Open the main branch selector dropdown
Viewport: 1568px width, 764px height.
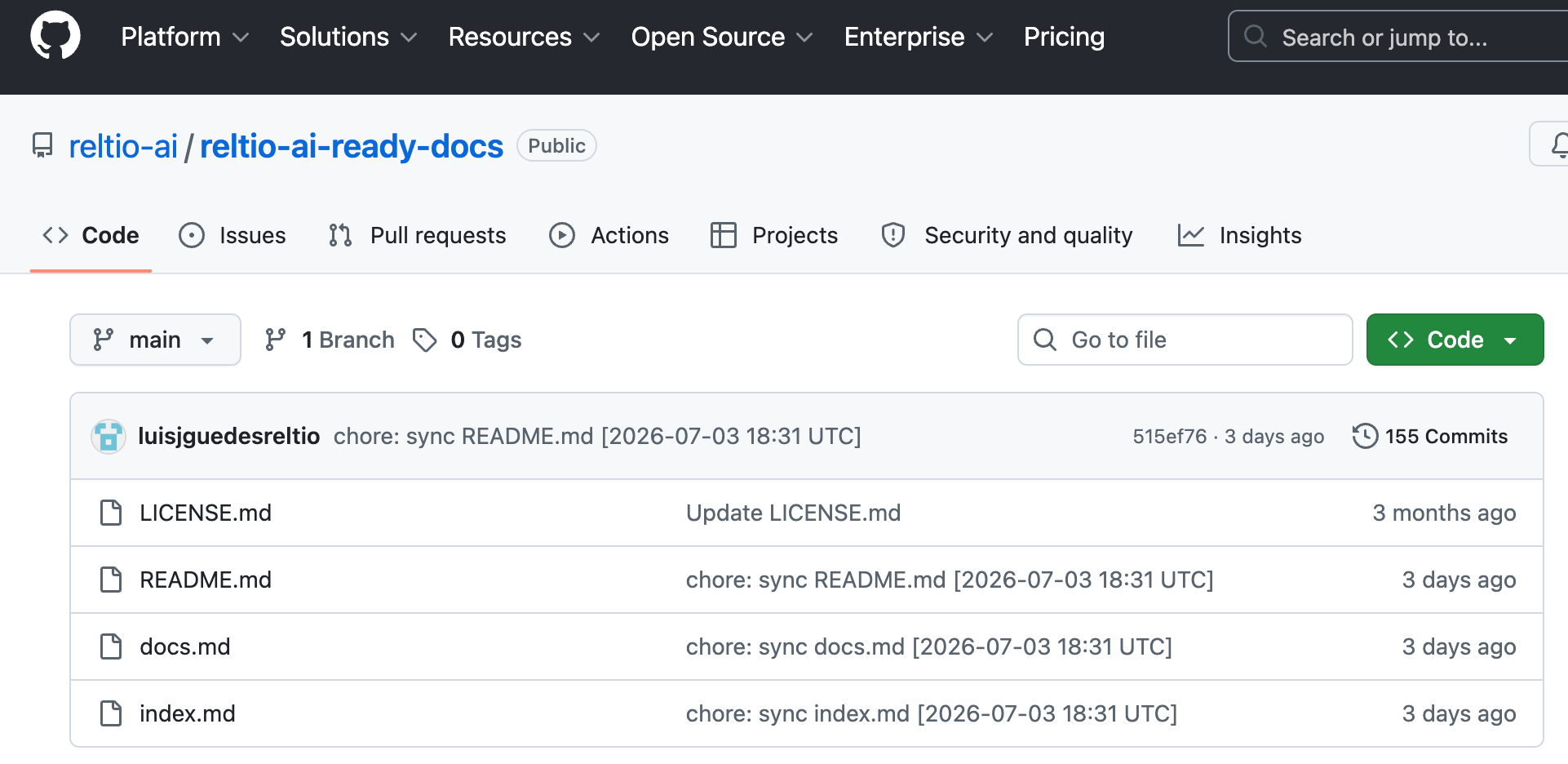pos(155,340)
